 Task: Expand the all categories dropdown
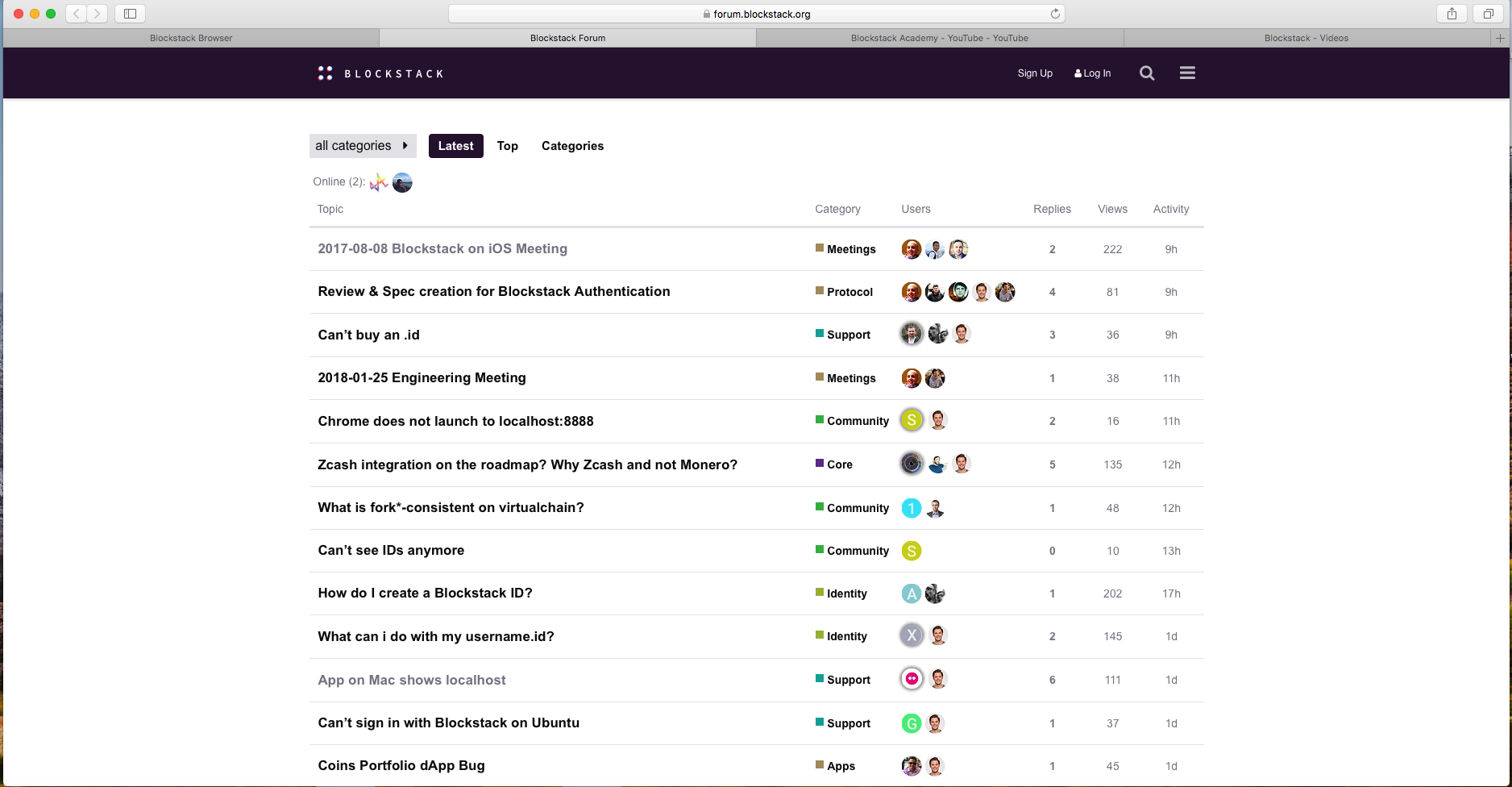point(363,146)
